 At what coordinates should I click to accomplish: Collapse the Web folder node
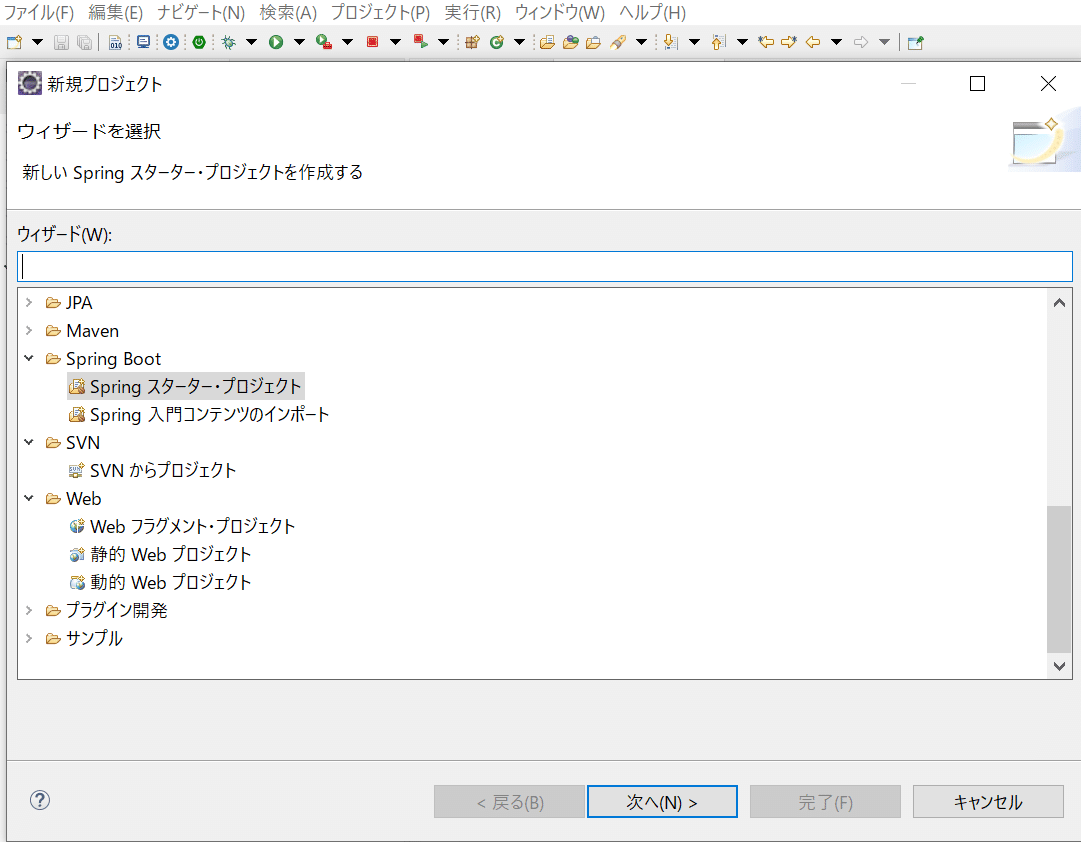coord(29,498)
